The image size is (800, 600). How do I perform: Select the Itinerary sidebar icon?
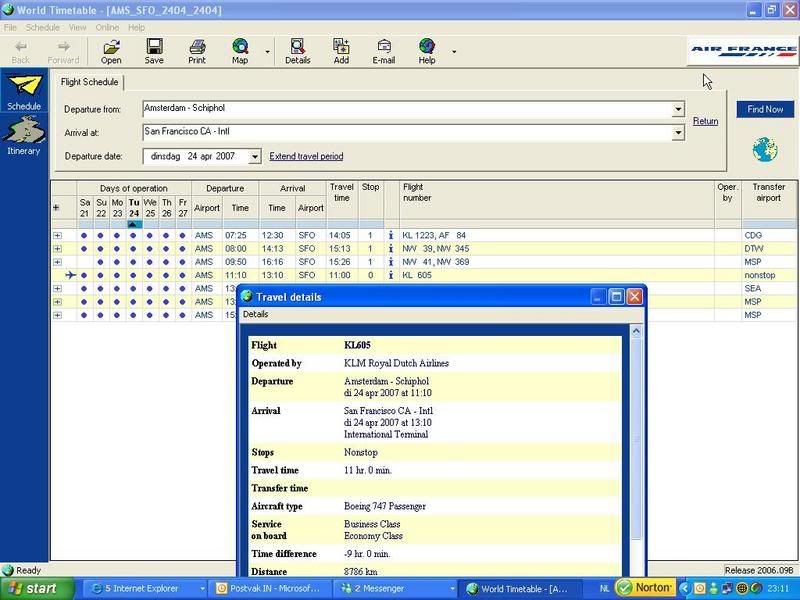[x=23, y=135]
